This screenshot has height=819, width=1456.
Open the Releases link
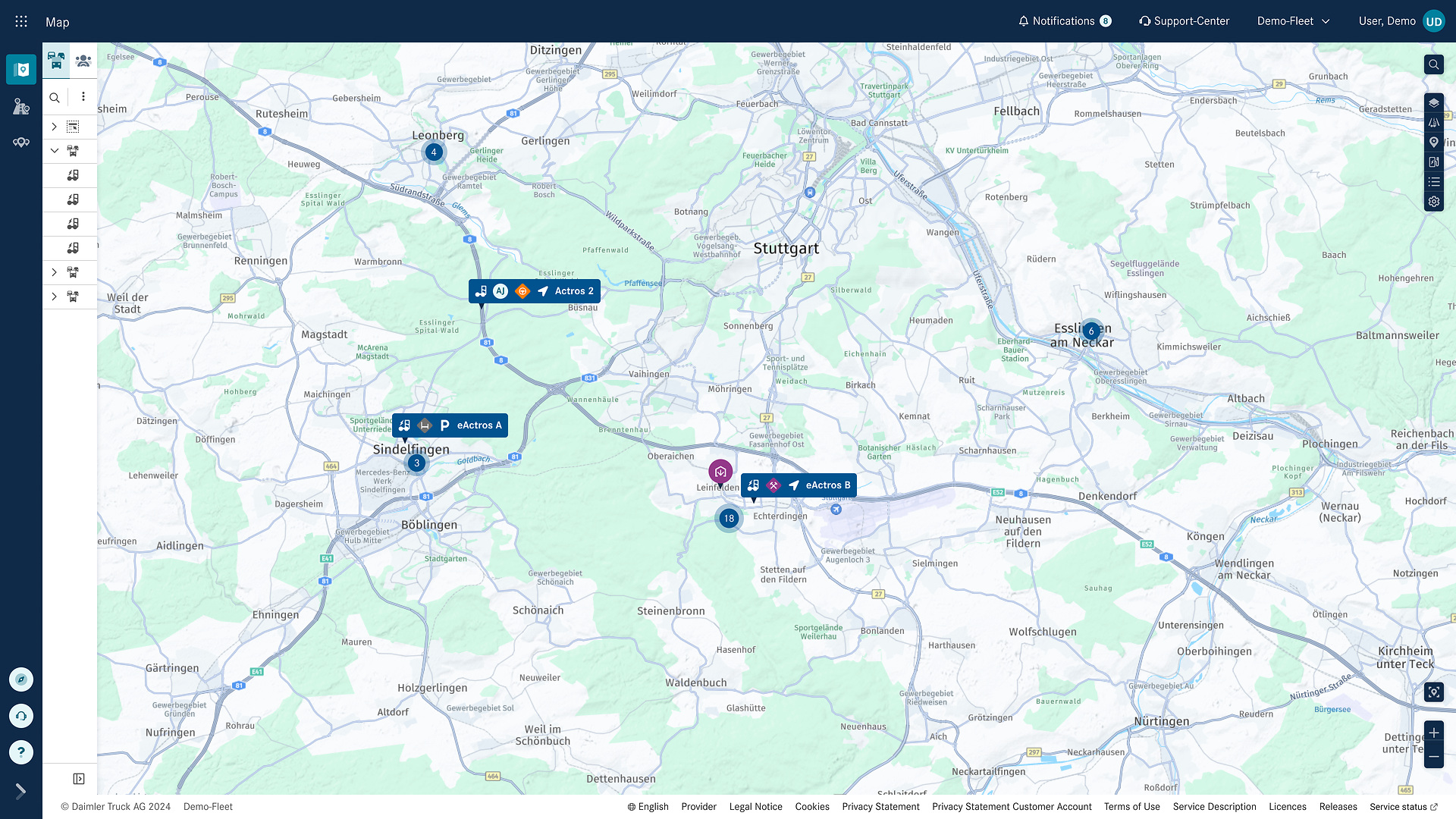coord(1338,807)
